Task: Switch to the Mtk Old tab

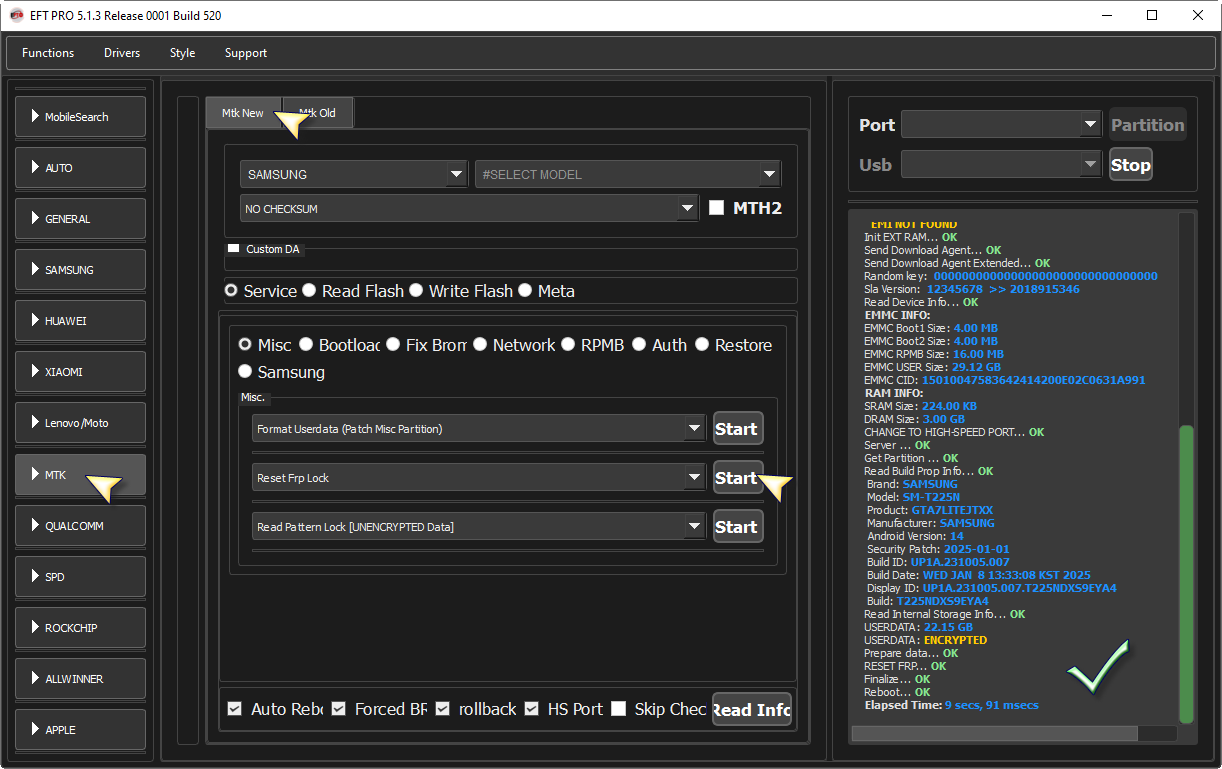Action: tap(318, 113)
